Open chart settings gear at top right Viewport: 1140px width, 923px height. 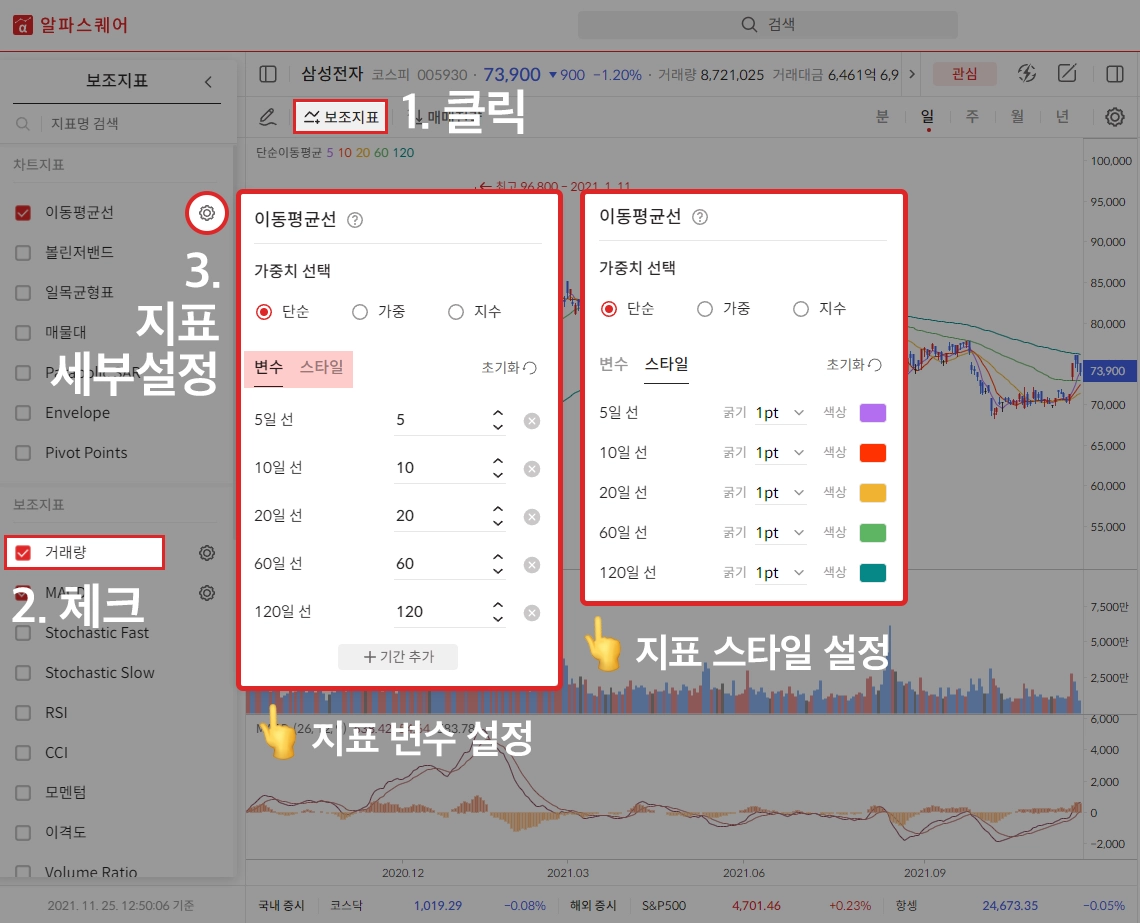click(1115, 117)
